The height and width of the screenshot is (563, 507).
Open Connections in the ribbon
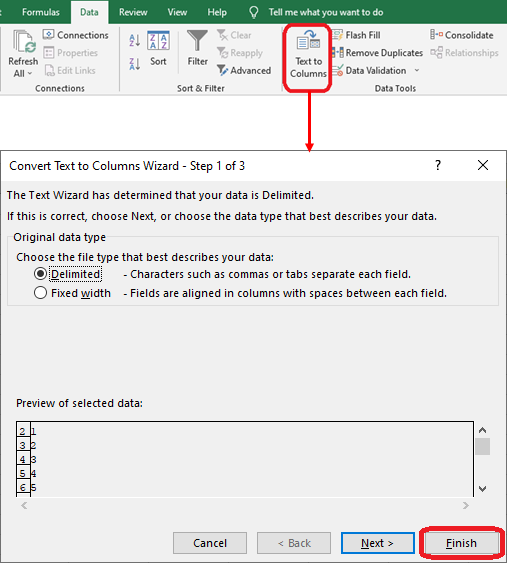(x=75, y=35)
